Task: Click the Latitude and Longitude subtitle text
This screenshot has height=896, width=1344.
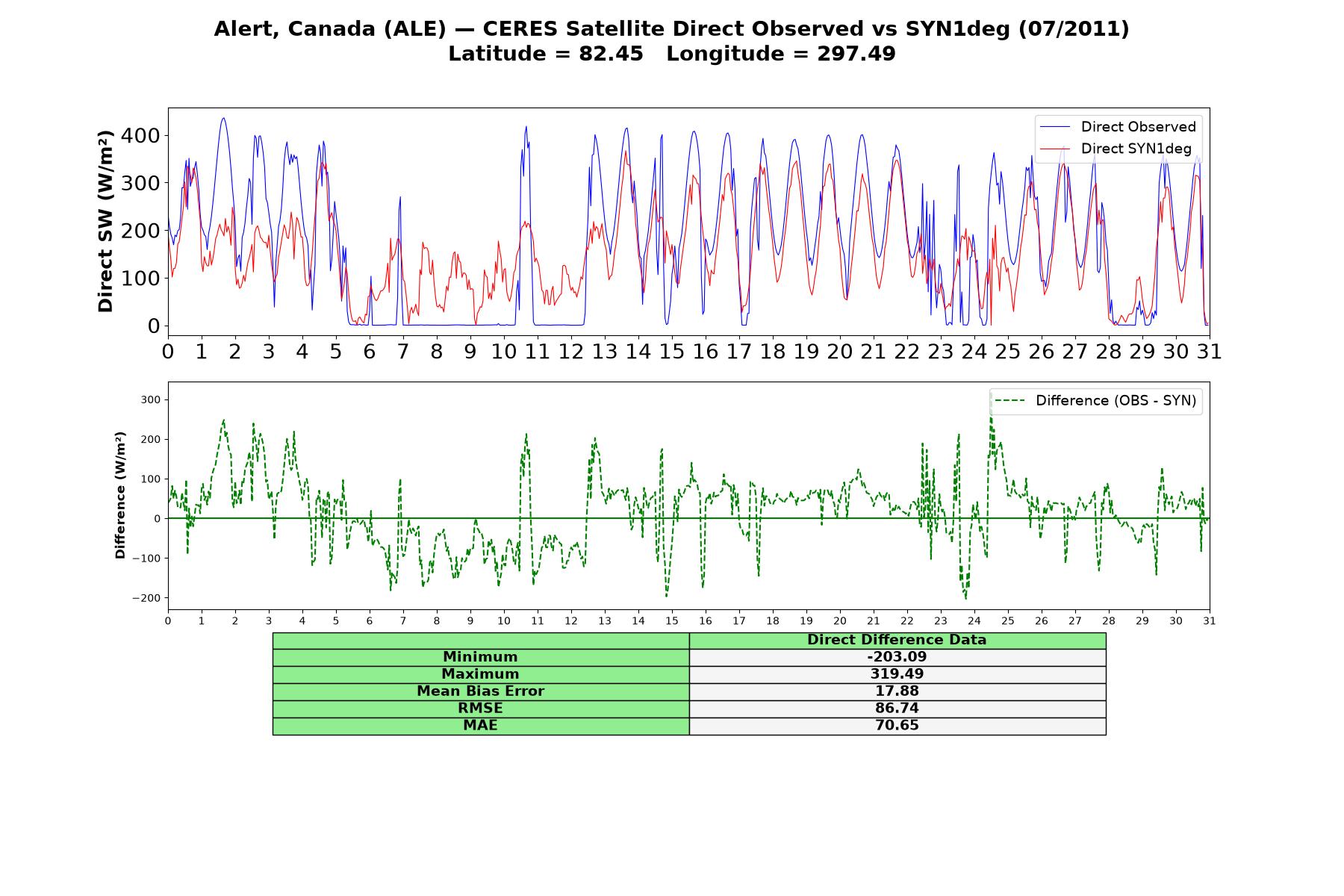Action: tap(671, 54)
